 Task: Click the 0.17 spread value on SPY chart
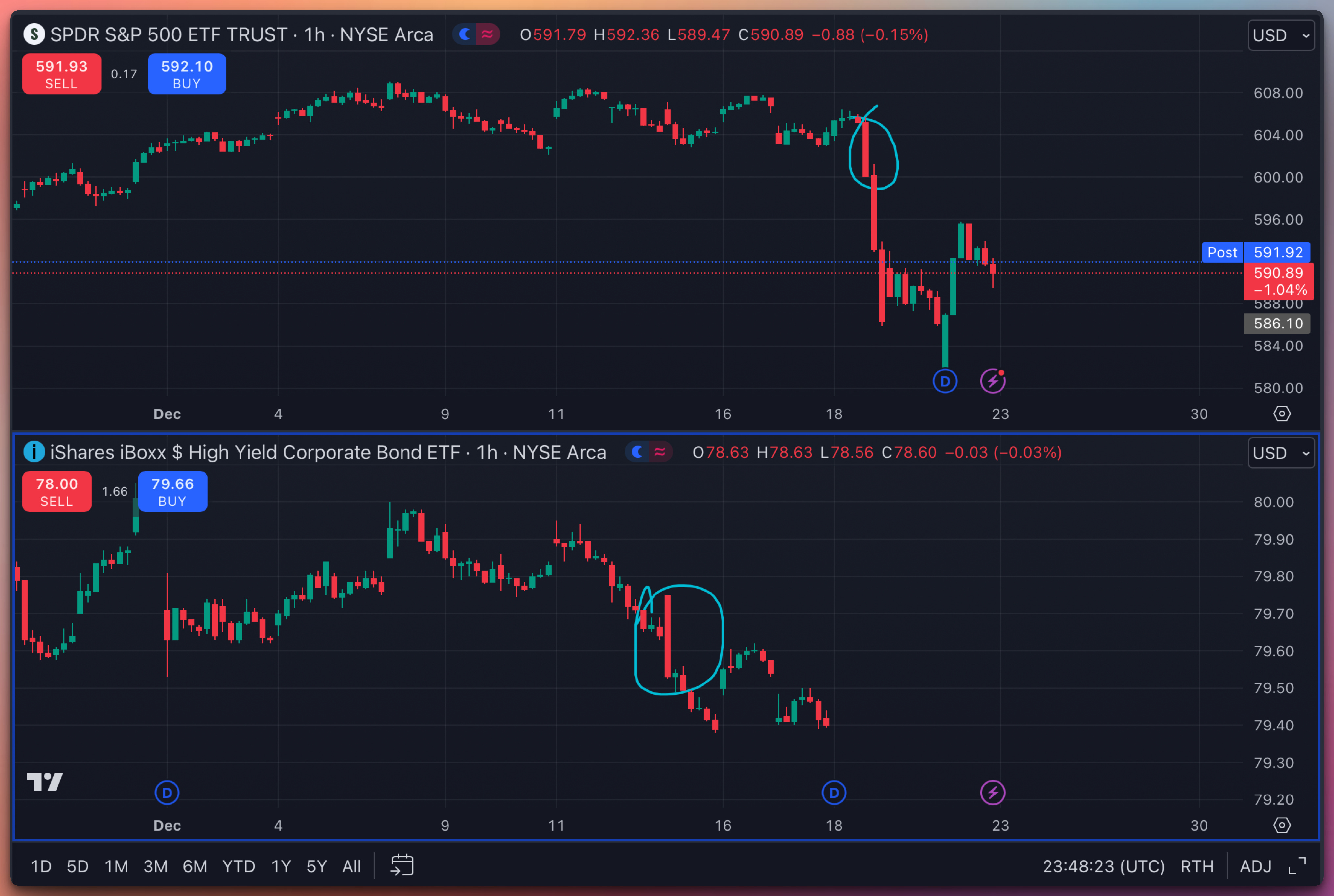(x=124, y=74)
